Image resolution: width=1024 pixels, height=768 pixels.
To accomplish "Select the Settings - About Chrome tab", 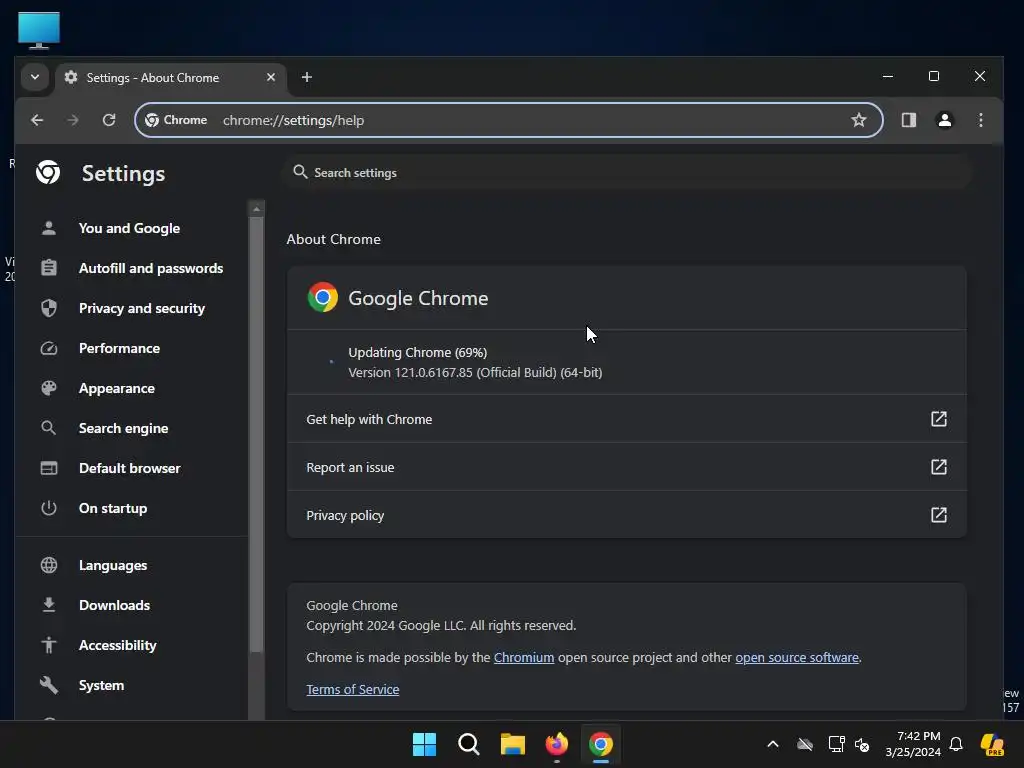I will click(170, 78).
